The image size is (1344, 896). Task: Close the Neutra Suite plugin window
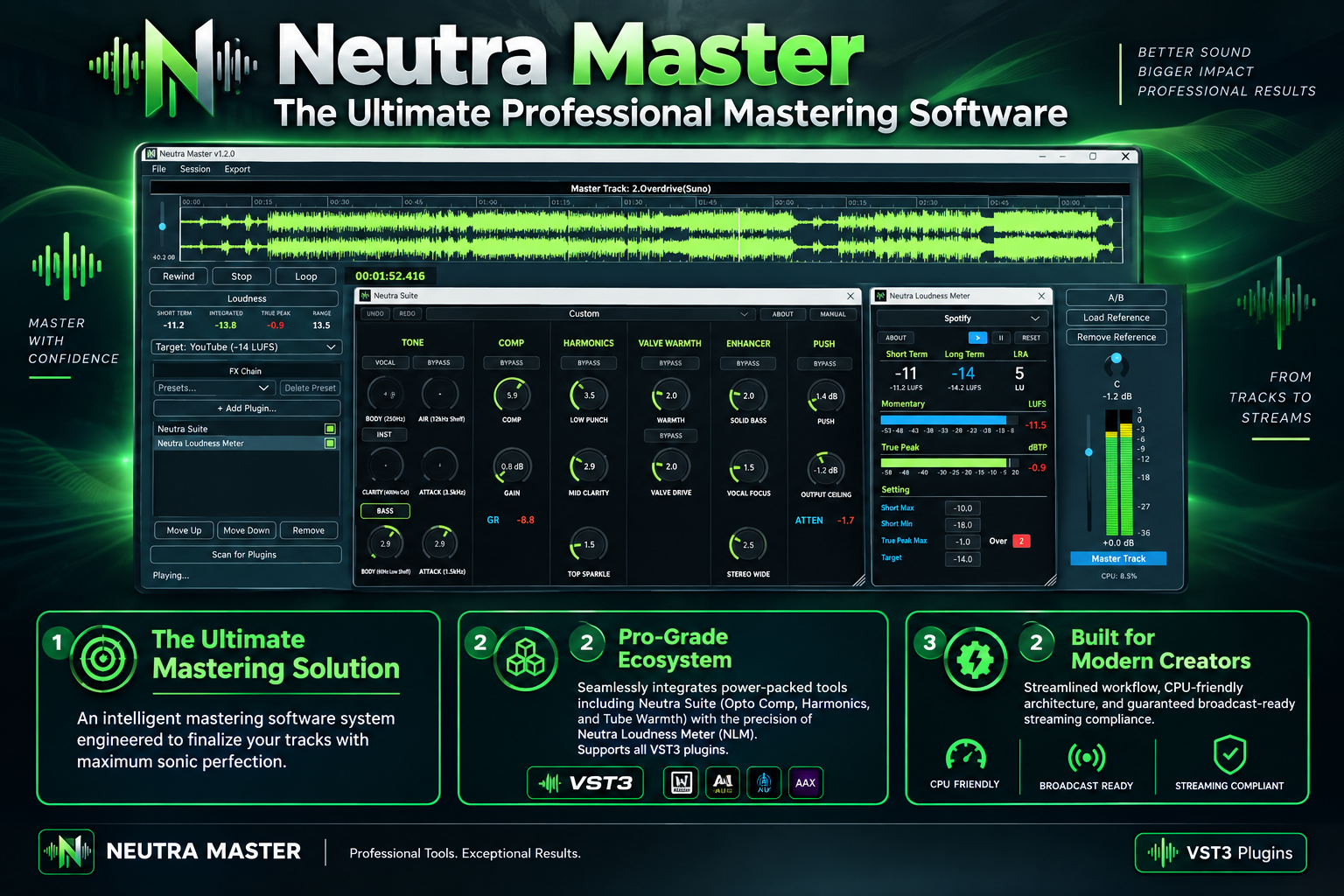point(850,296)
